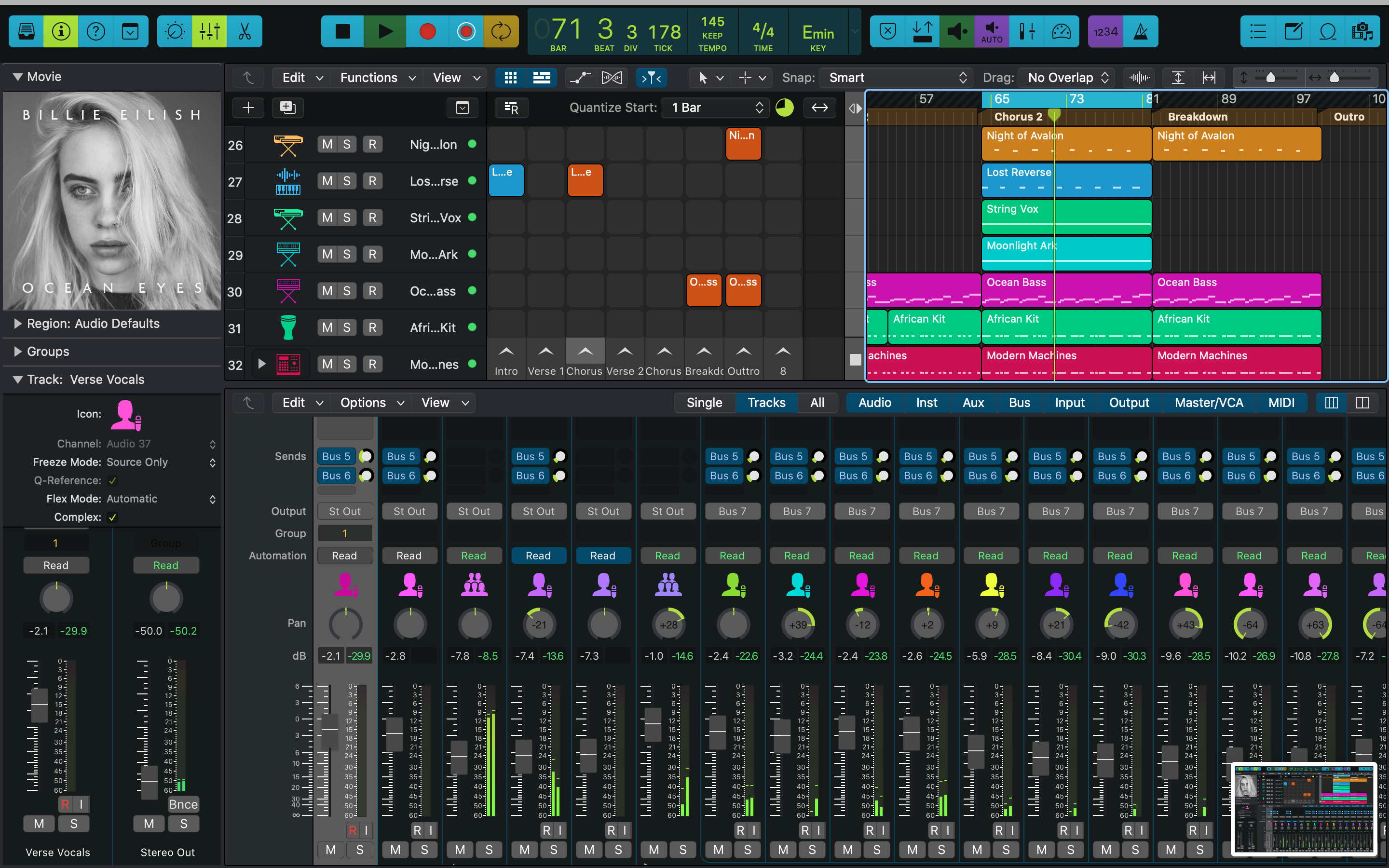
Task: Click the Bnce button on Stereo Out
Action: coord(183,804)
